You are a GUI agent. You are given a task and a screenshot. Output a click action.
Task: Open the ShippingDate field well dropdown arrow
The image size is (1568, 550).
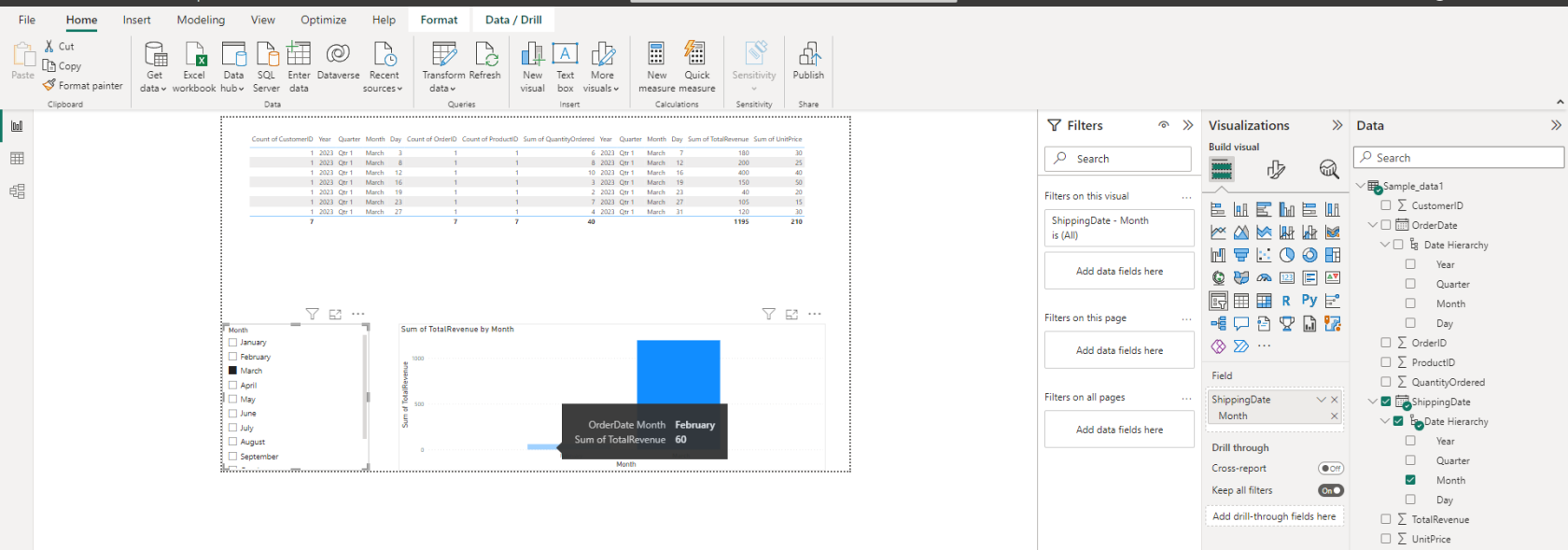[1321, 400]
